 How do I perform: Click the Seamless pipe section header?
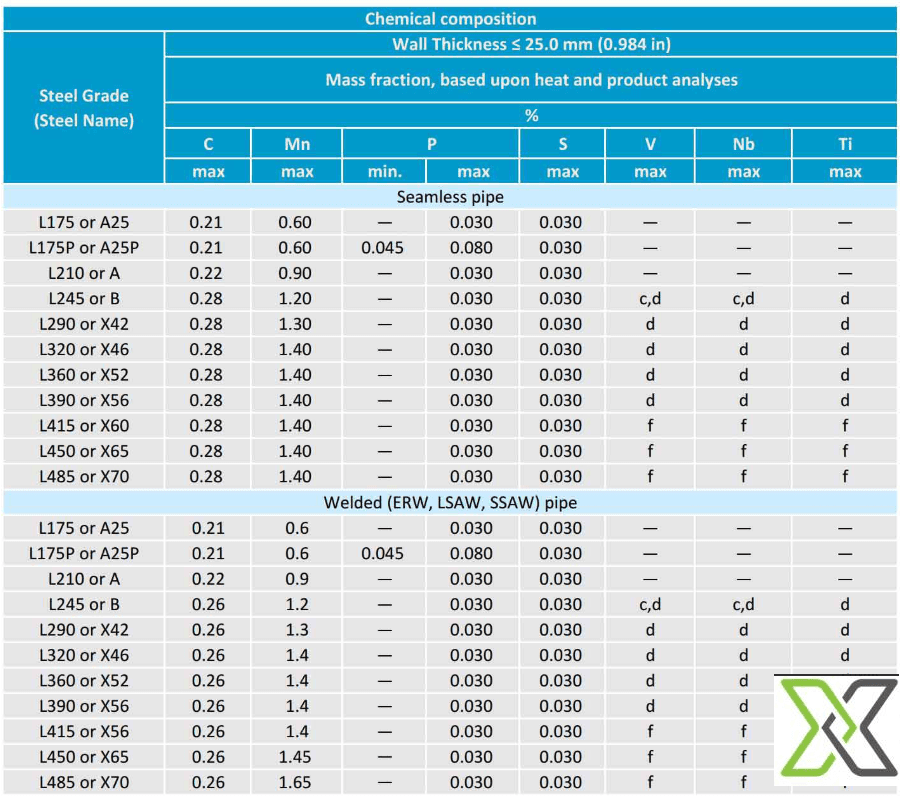coord(452,197)
